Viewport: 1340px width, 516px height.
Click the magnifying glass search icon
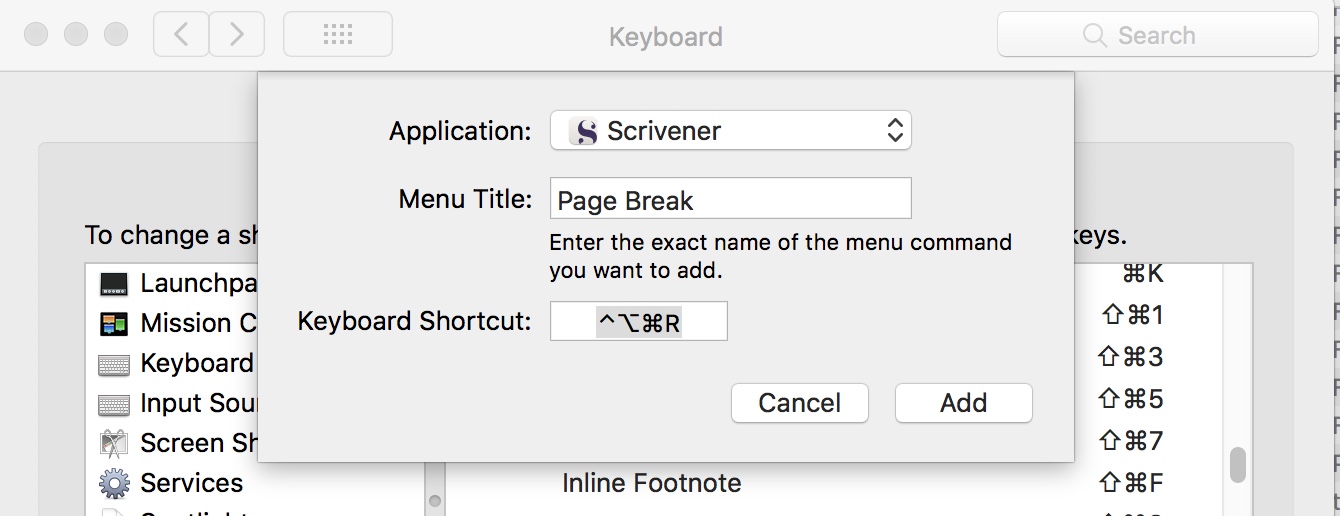tap(1095, 36)
